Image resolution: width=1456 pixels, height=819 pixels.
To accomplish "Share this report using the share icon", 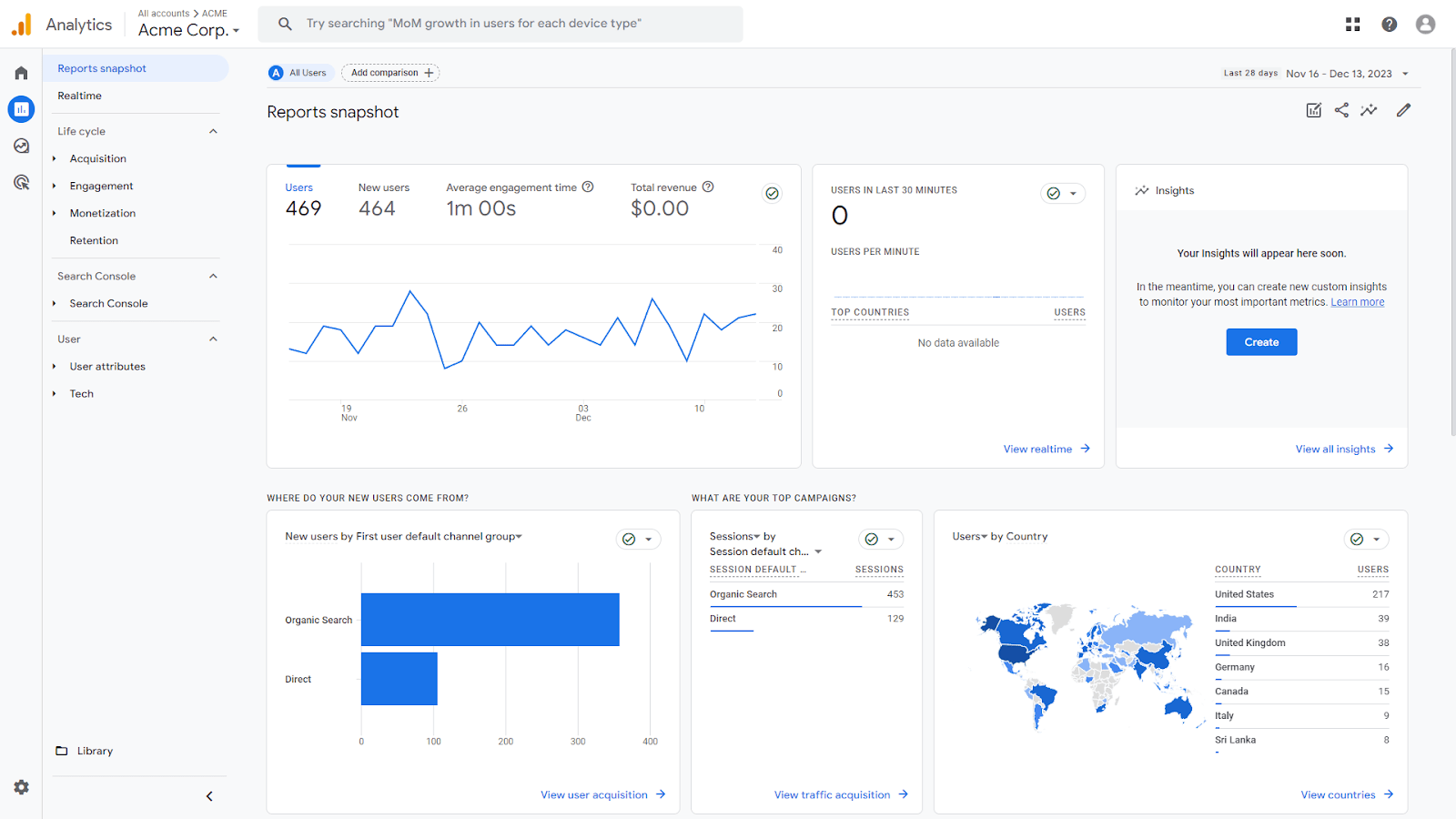I will pos(1340,109).
